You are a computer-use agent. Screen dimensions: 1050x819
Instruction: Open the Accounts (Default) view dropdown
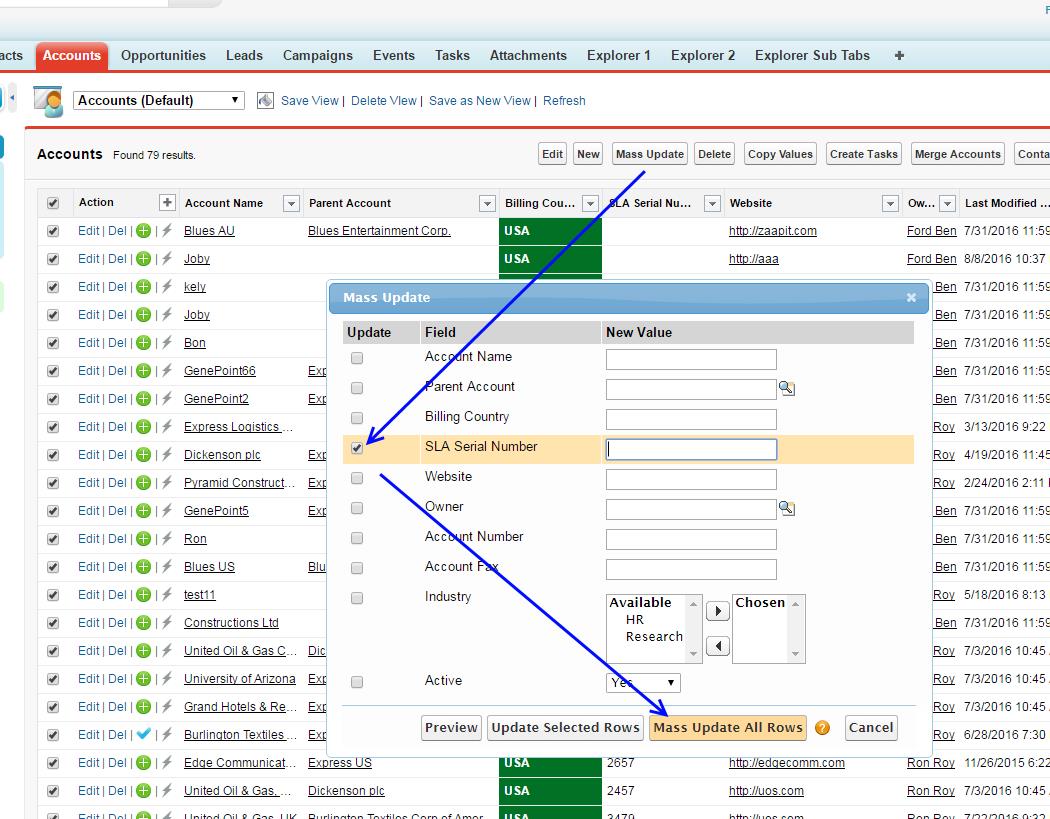click(159, 100)
